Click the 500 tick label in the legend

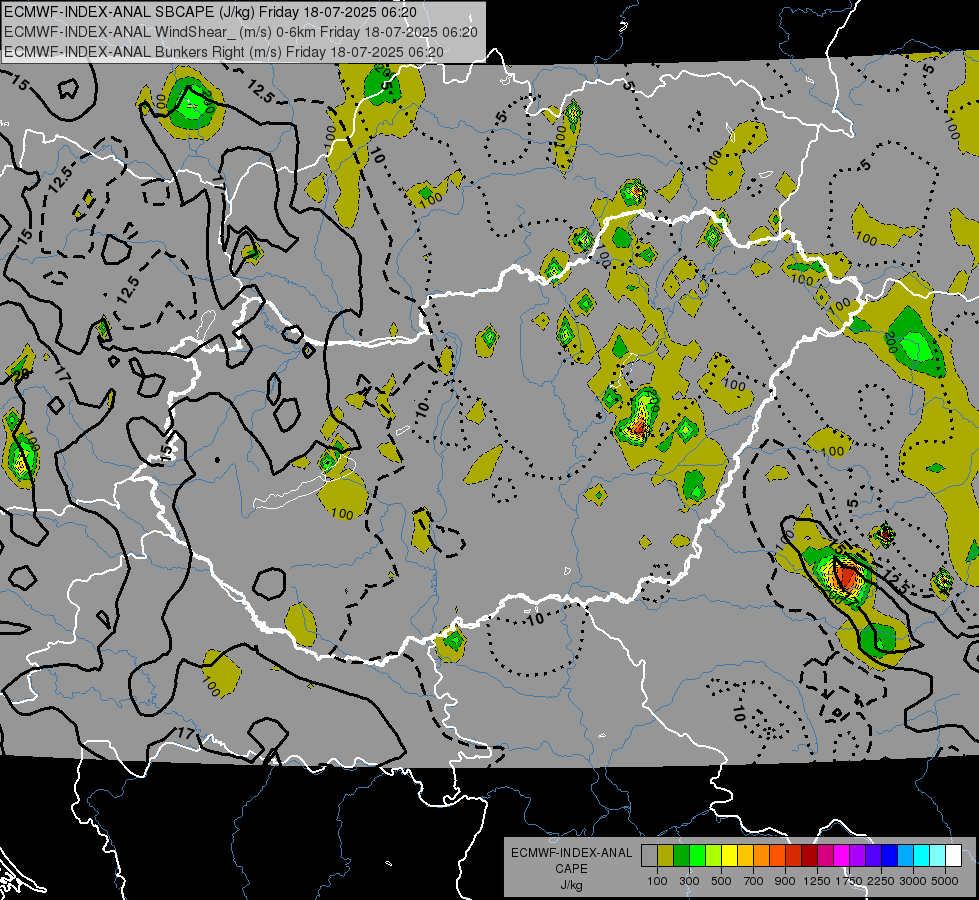click(x=721, y=881)
